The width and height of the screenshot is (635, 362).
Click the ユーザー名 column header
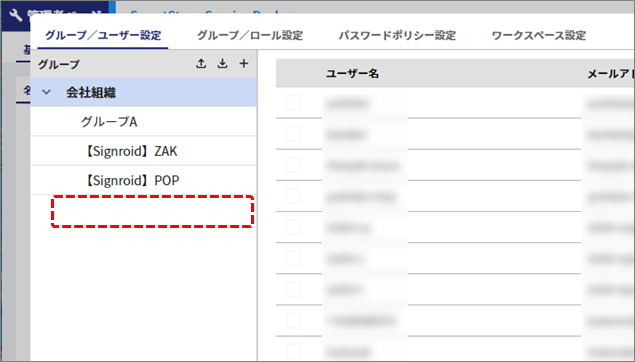352,73
